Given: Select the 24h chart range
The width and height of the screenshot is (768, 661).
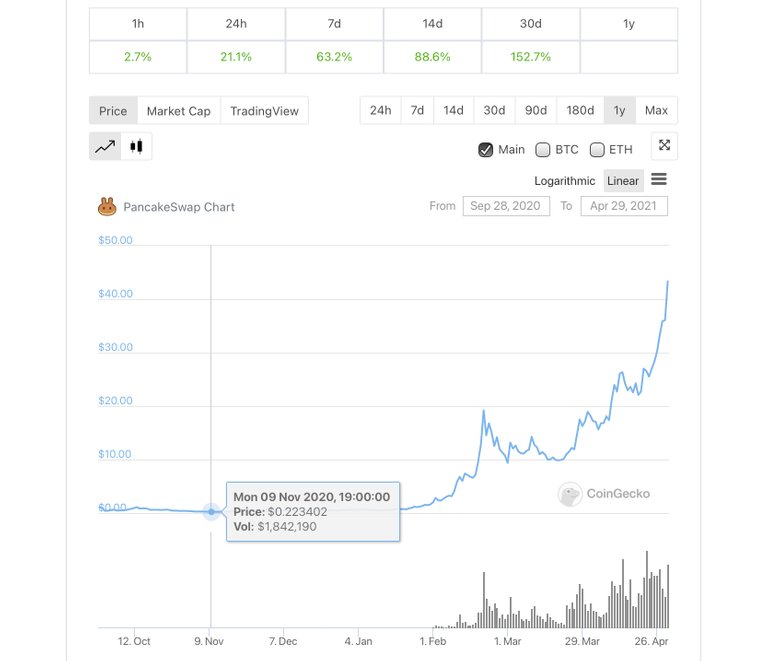Looking at the screenshot, I should (x=381, y=110).
